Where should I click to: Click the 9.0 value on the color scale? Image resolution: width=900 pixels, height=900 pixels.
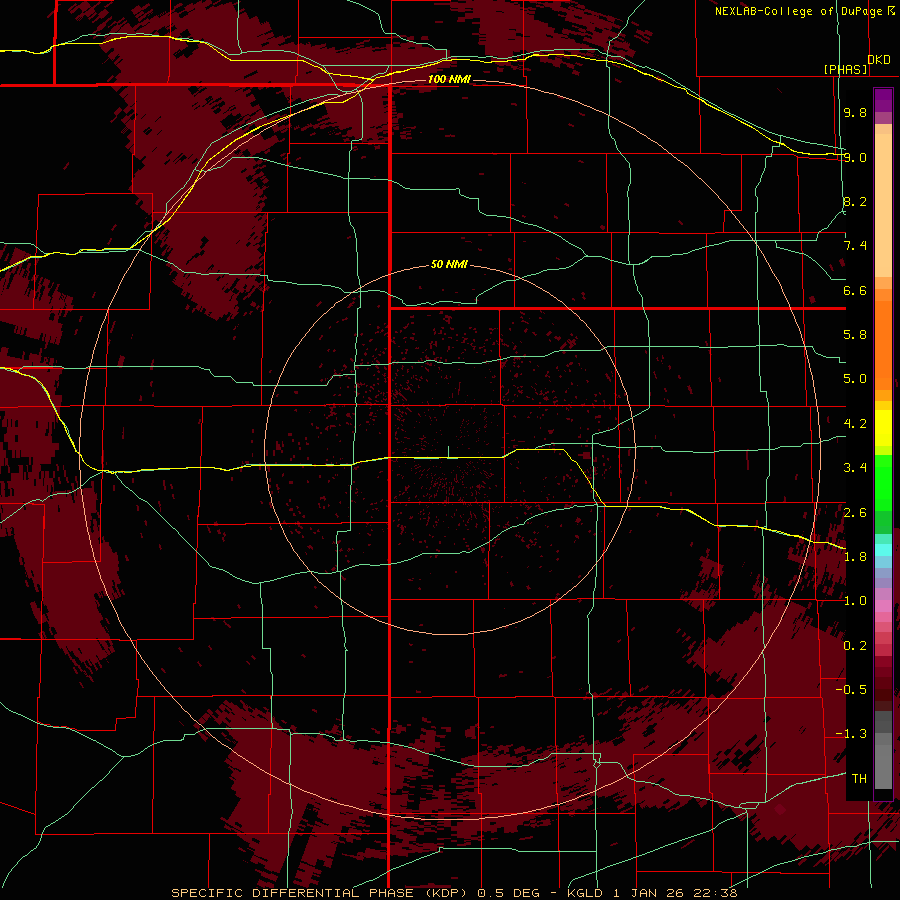click(855, 157)
